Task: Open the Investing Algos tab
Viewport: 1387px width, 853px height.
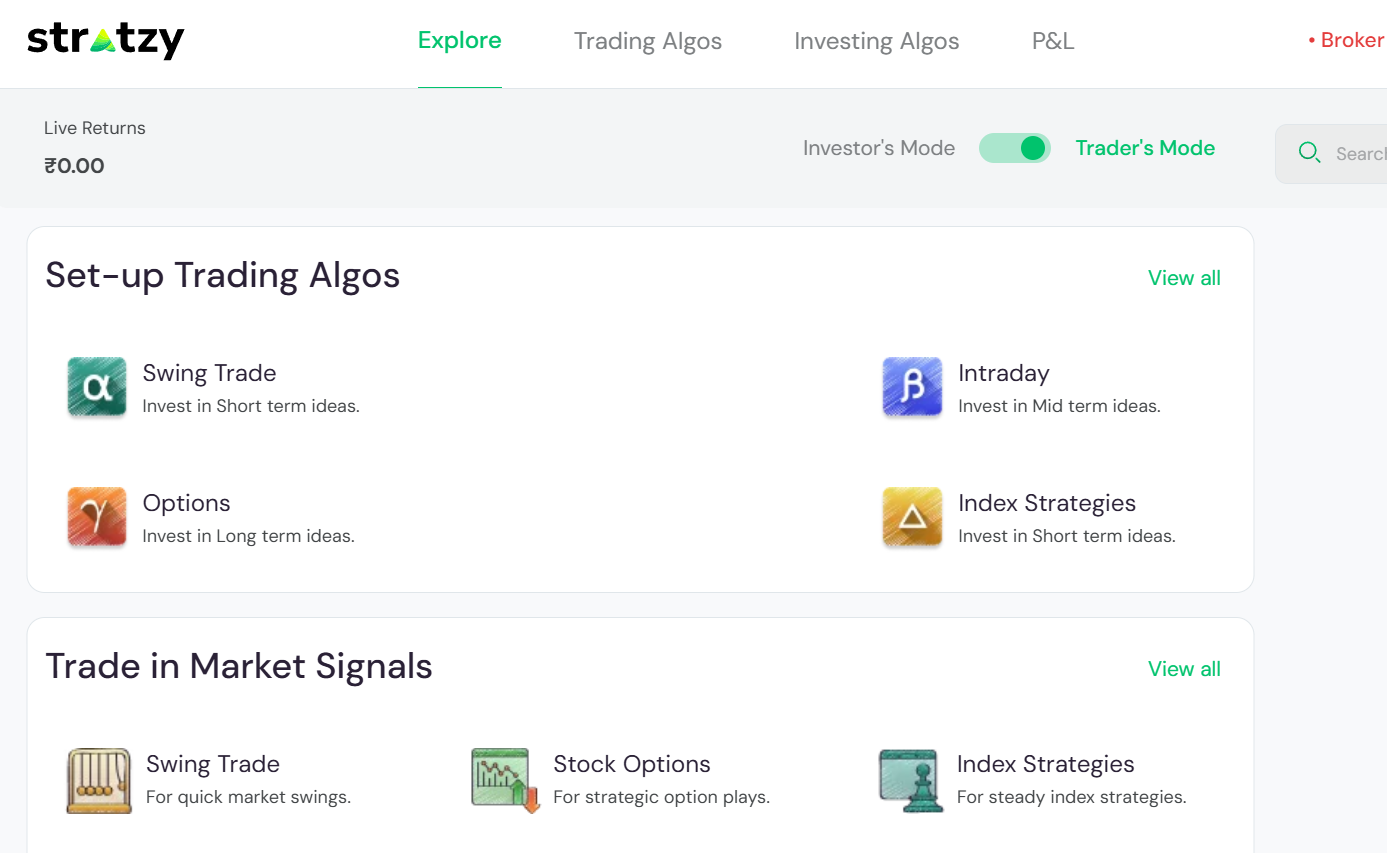Action: [x=876, y=41]
